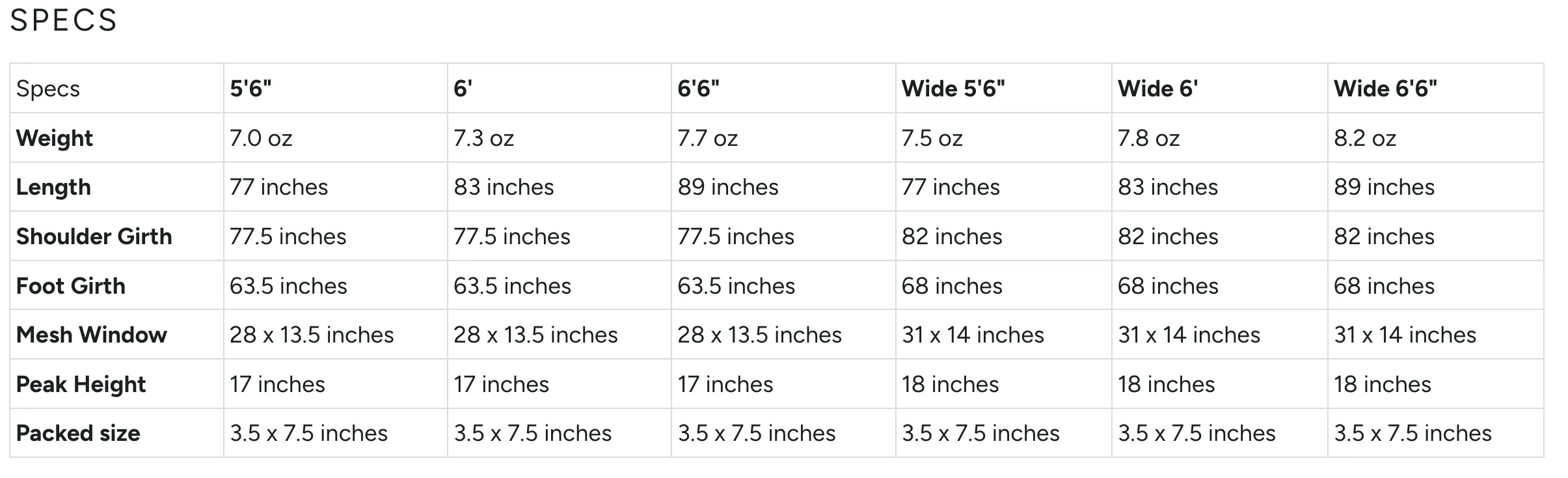
Task: Select the Wide 6' column header
Action: click(x=1157, y=89)
